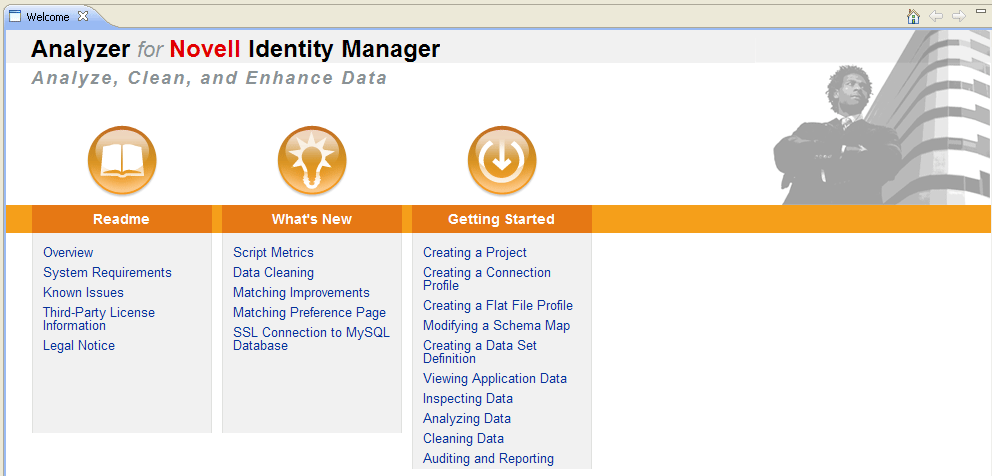Open the Matching Preference Page link
Image resolution: width=992 pixels, height=476 pixels.
point(309,313)
